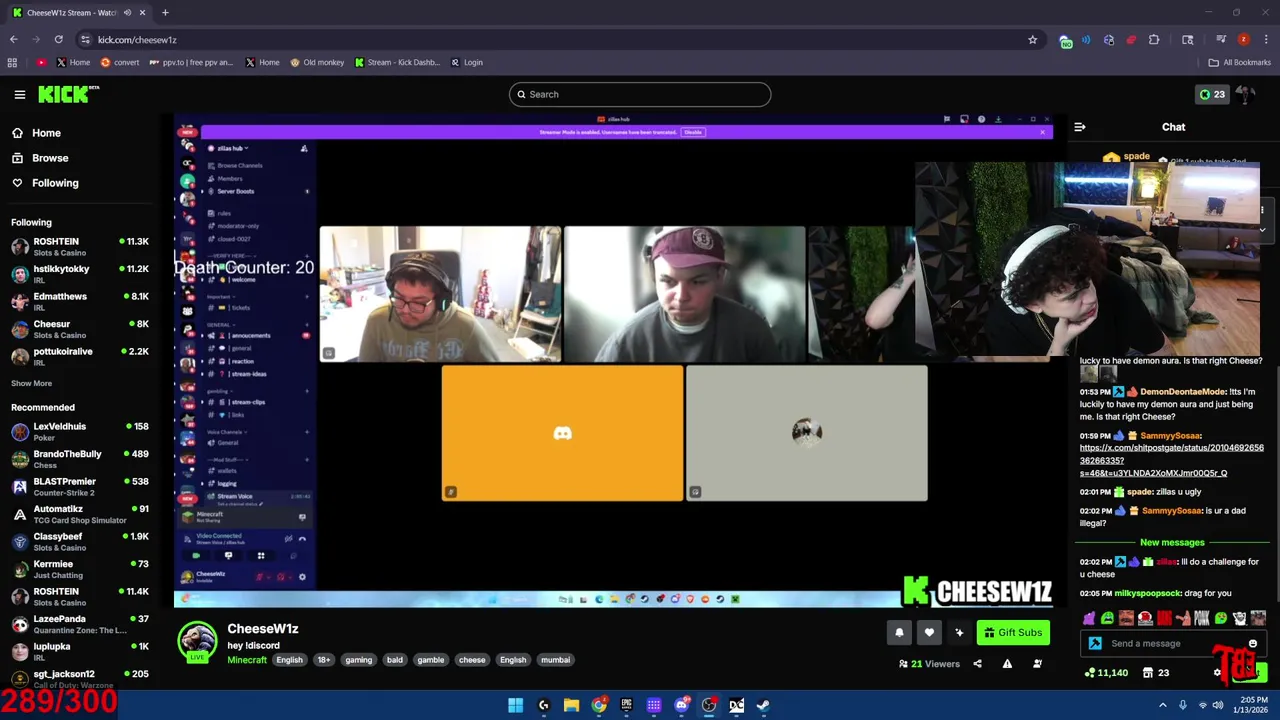Click the Gift Subs button
Screen dimensions: 1280x720
1013,632
